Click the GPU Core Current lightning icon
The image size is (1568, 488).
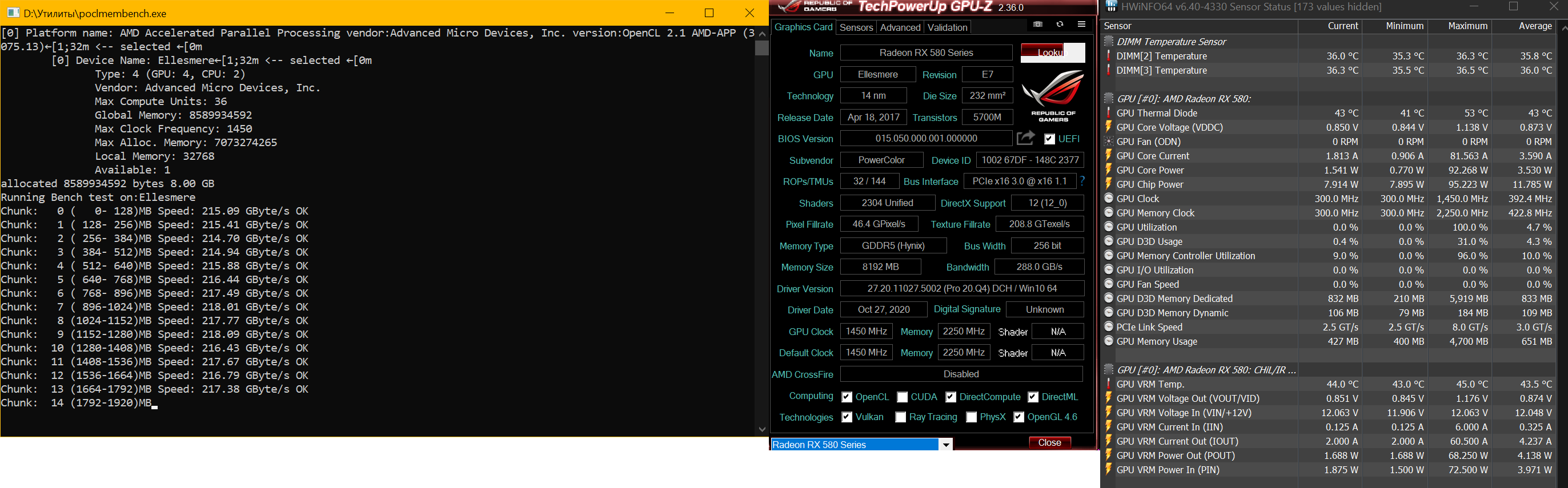click(1108, 156)
